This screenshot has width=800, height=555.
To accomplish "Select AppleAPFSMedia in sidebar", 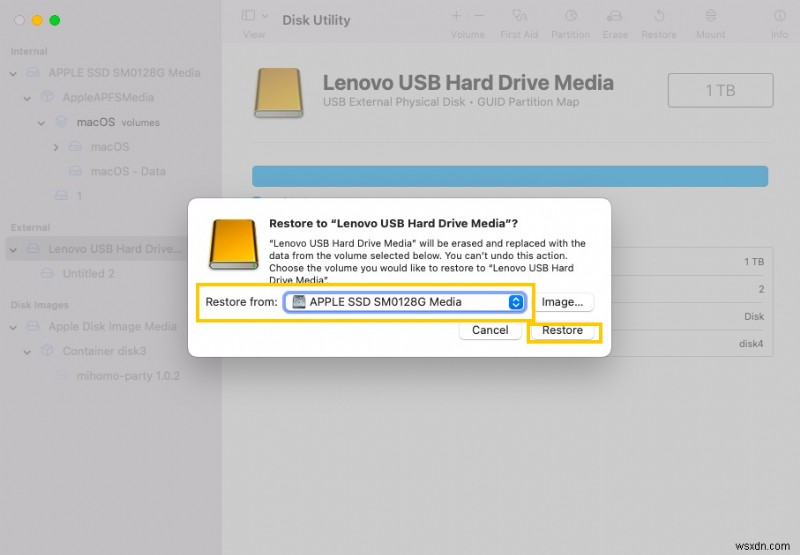I will tap(108, 97).
